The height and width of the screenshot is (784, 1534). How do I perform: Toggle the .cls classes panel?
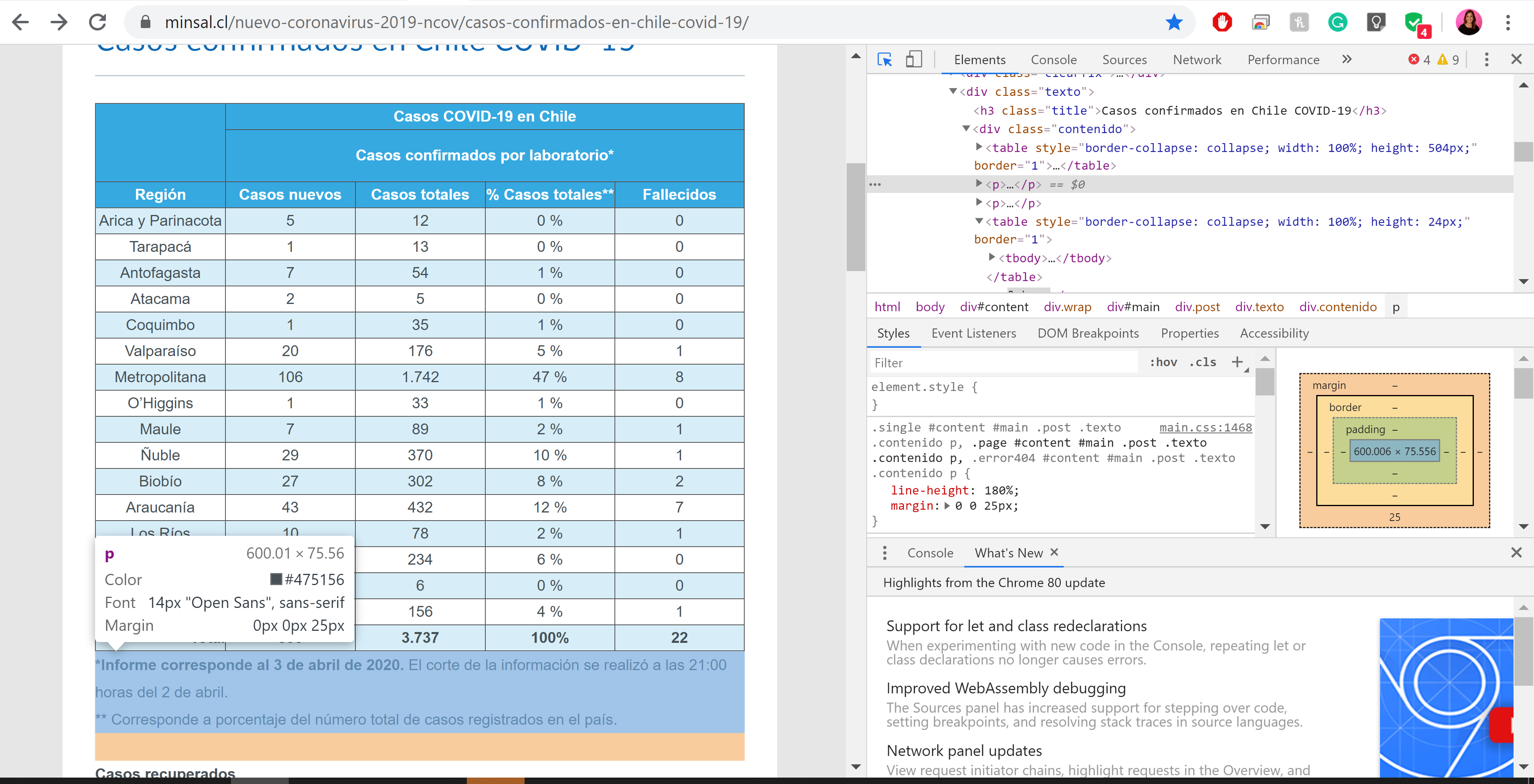1203,363
